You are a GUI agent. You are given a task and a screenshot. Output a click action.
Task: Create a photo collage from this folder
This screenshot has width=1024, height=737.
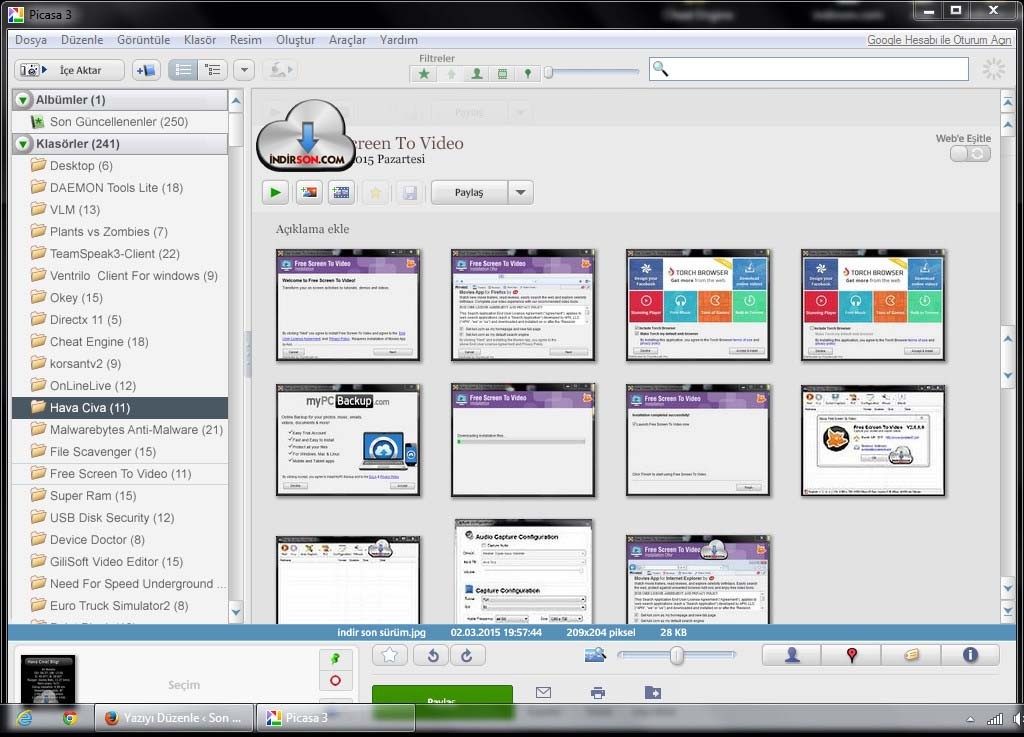point(309,193)
